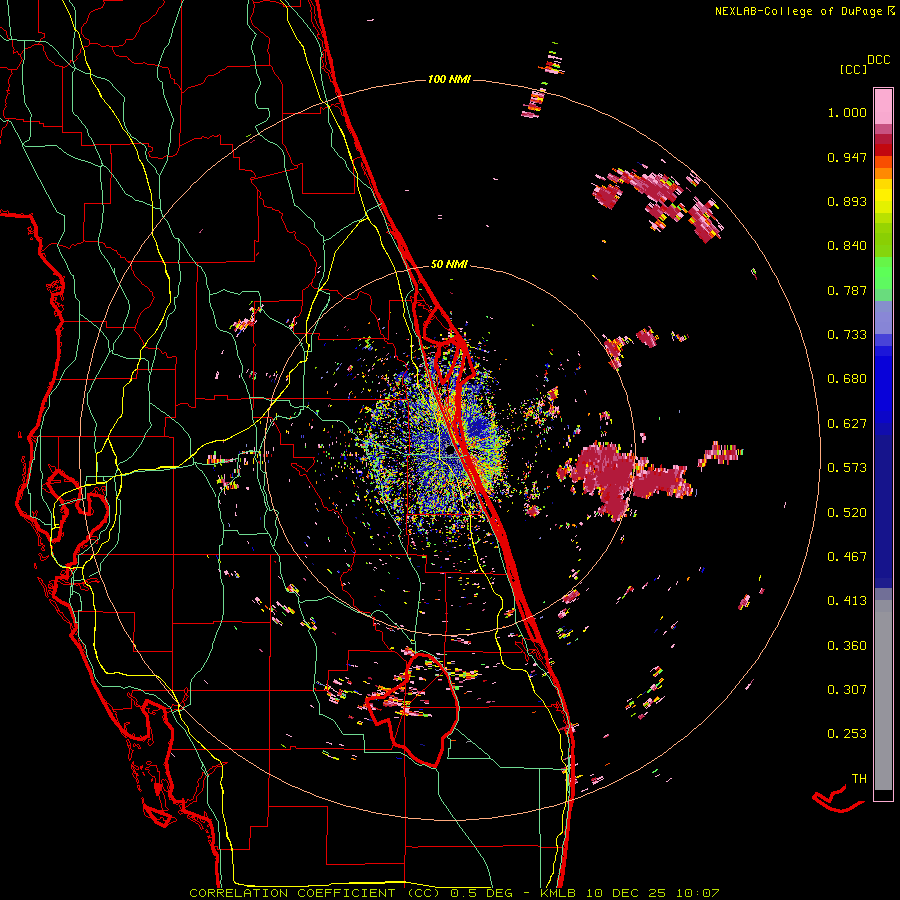The image size is (900, 900).
Task: Pick the gray segment of the color bar
Action: point(883,695)
